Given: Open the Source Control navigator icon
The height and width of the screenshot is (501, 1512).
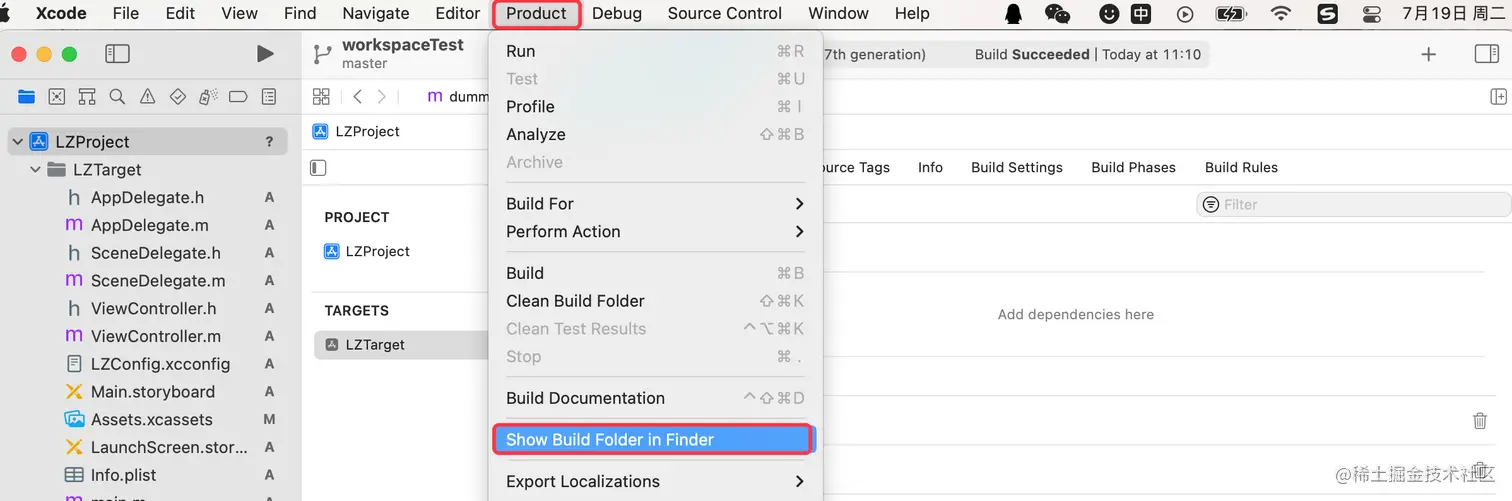Looking at the screenshot, I should tap(57, 97).
